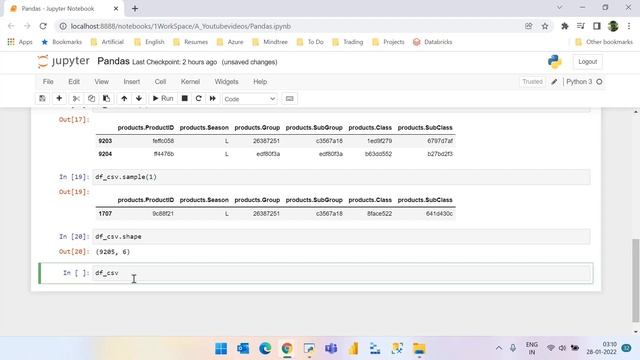Open the browser side panel icon

tap(597, 26)
